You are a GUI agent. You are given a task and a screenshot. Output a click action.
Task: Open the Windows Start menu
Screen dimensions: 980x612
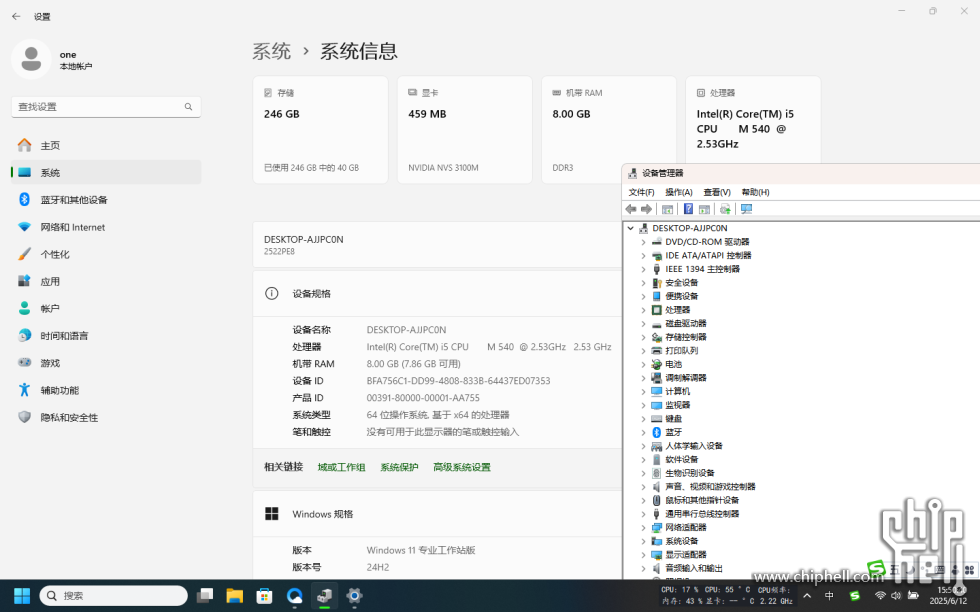[x=22, y=596]
